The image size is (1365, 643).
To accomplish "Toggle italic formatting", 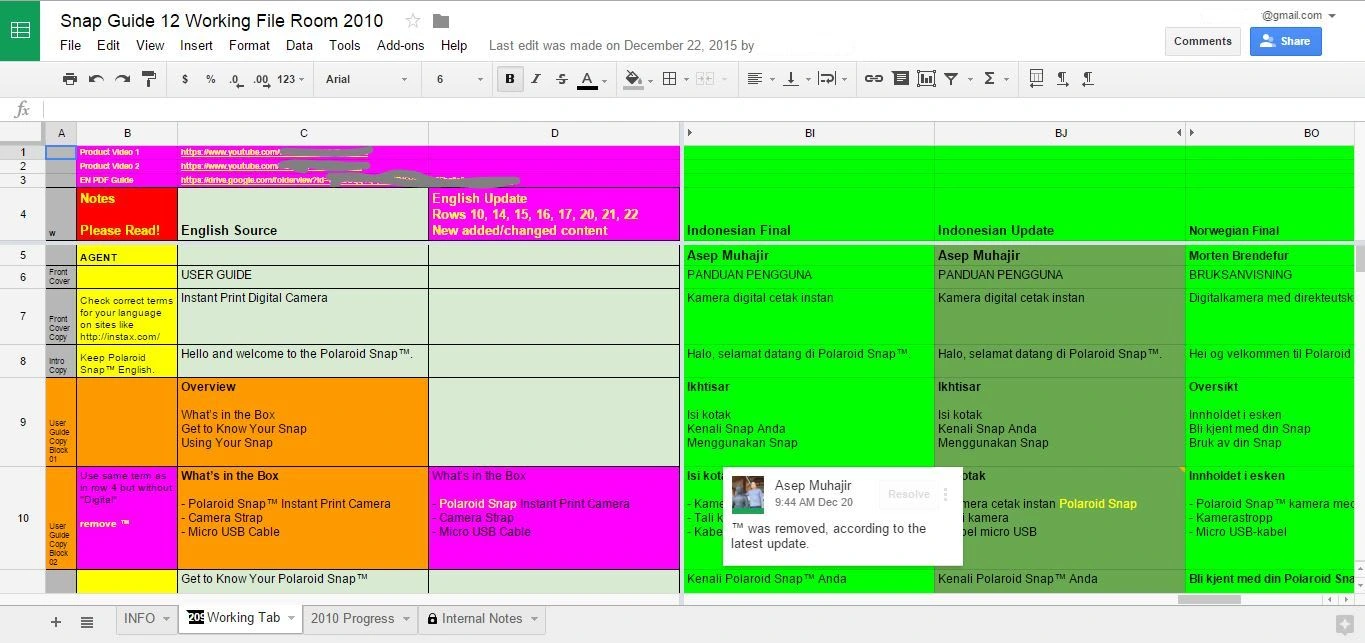I will [x=536, y=79].
